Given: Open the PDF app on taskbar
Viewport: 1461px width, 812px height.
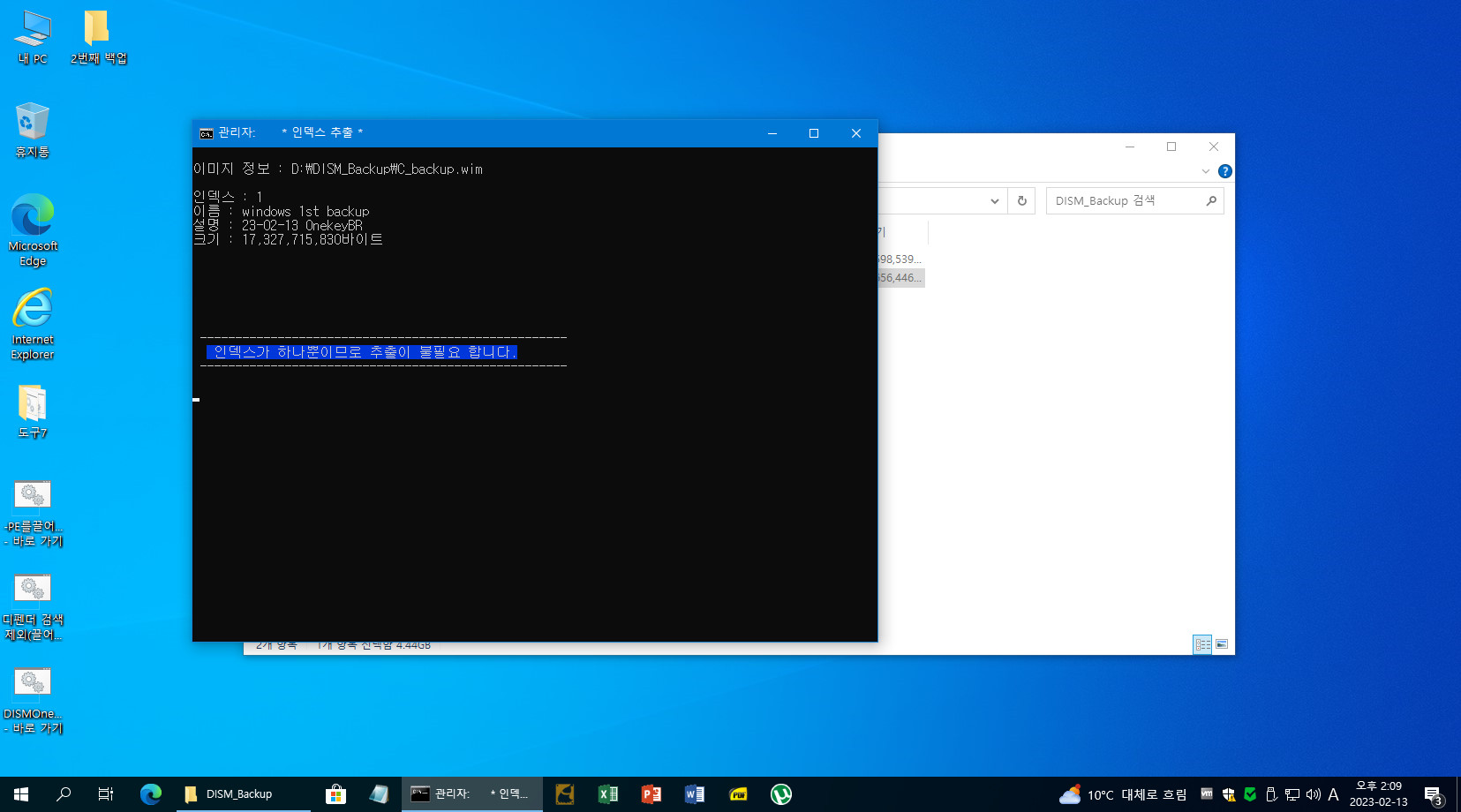Looking at the screenshot, I should (x=738, y=794).
